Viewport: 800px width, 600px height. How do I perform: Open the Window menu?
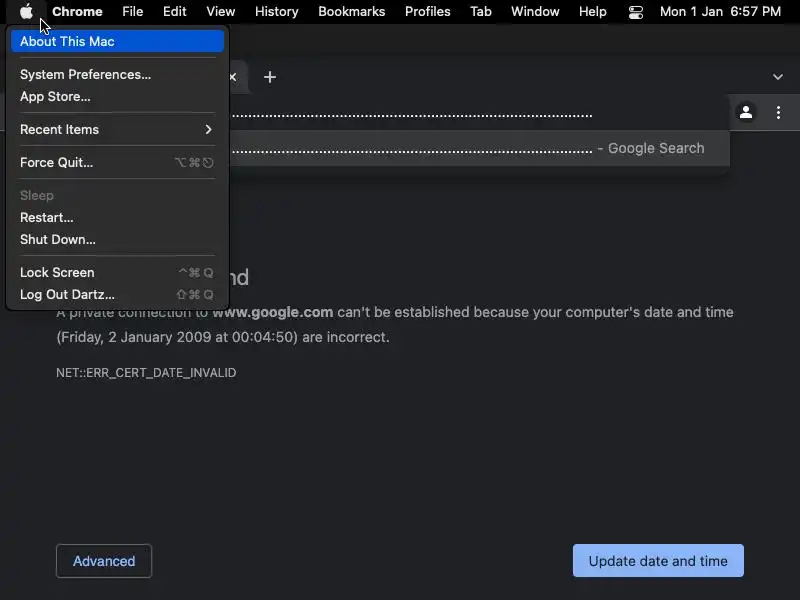pos(535,11)
